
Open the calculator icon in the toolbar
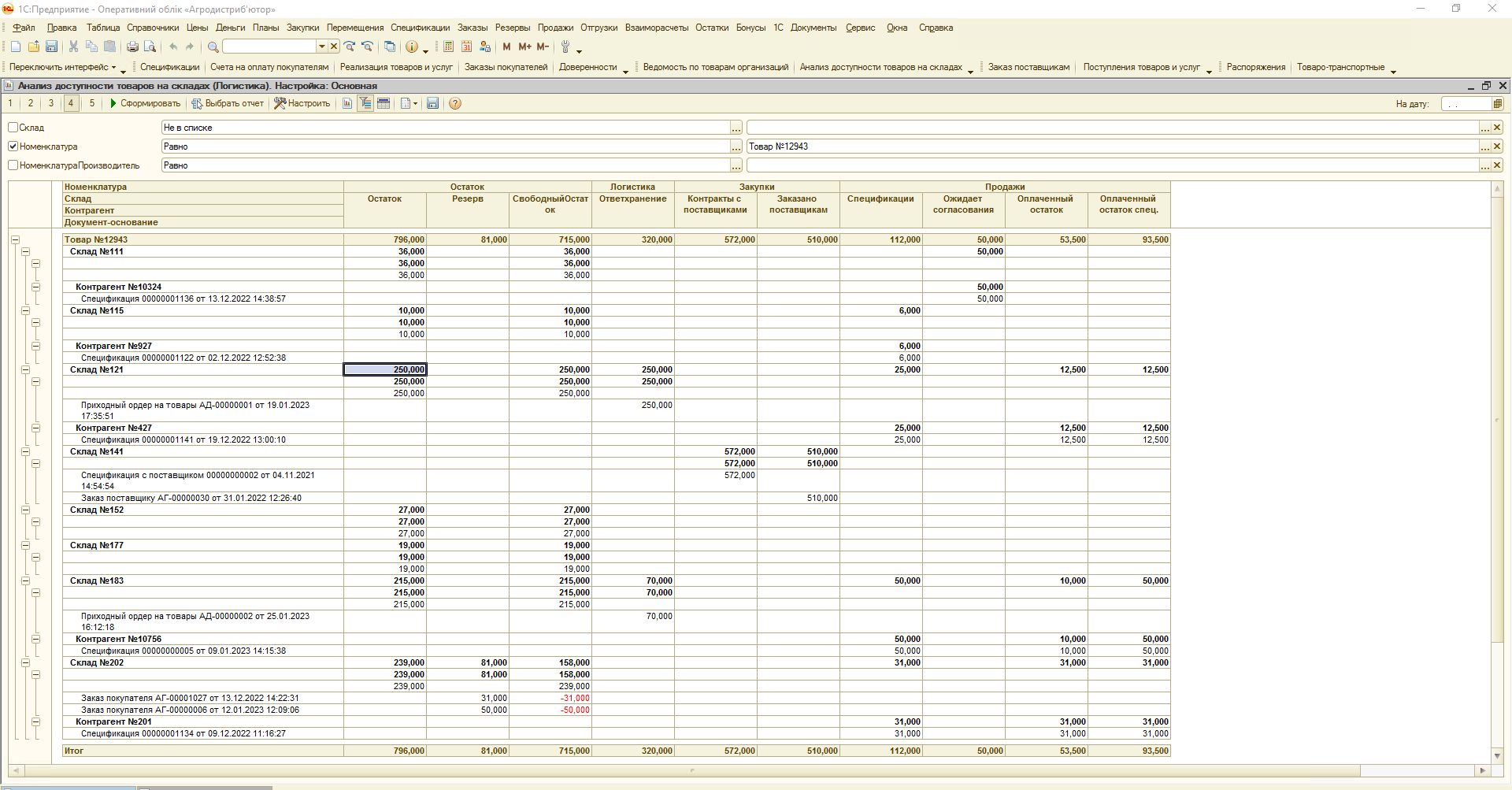click(x=448, y=47)
